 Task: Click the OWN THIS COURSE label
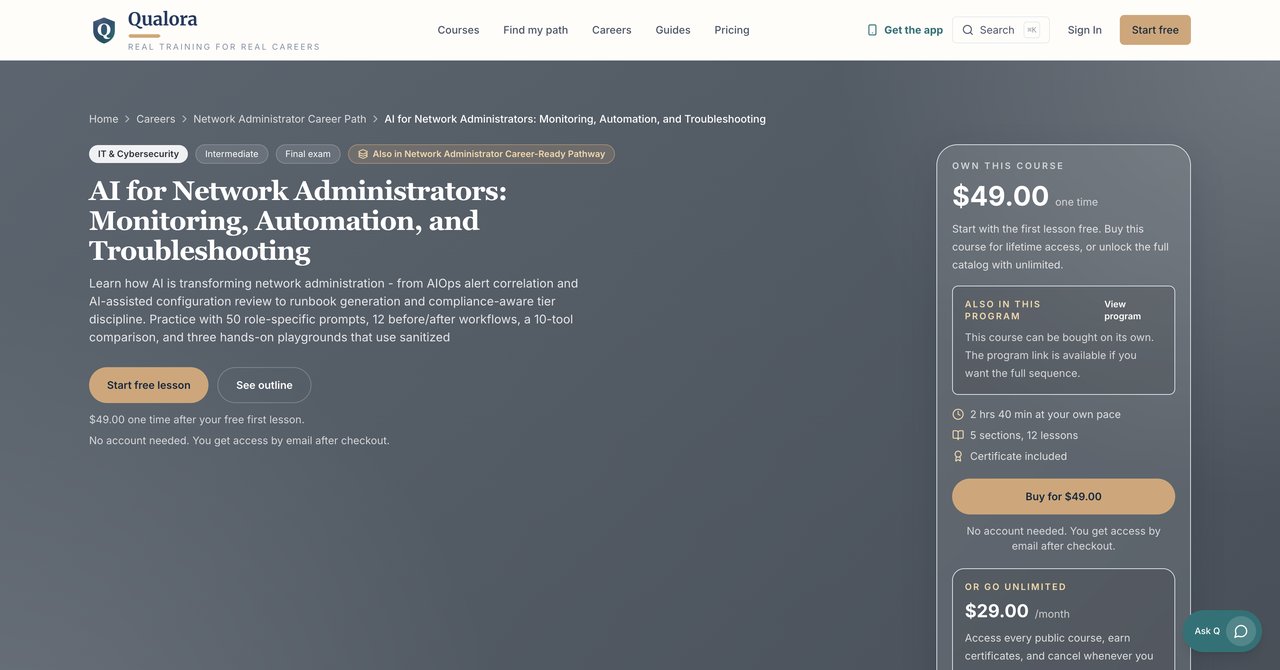[x=1008, y=166]
